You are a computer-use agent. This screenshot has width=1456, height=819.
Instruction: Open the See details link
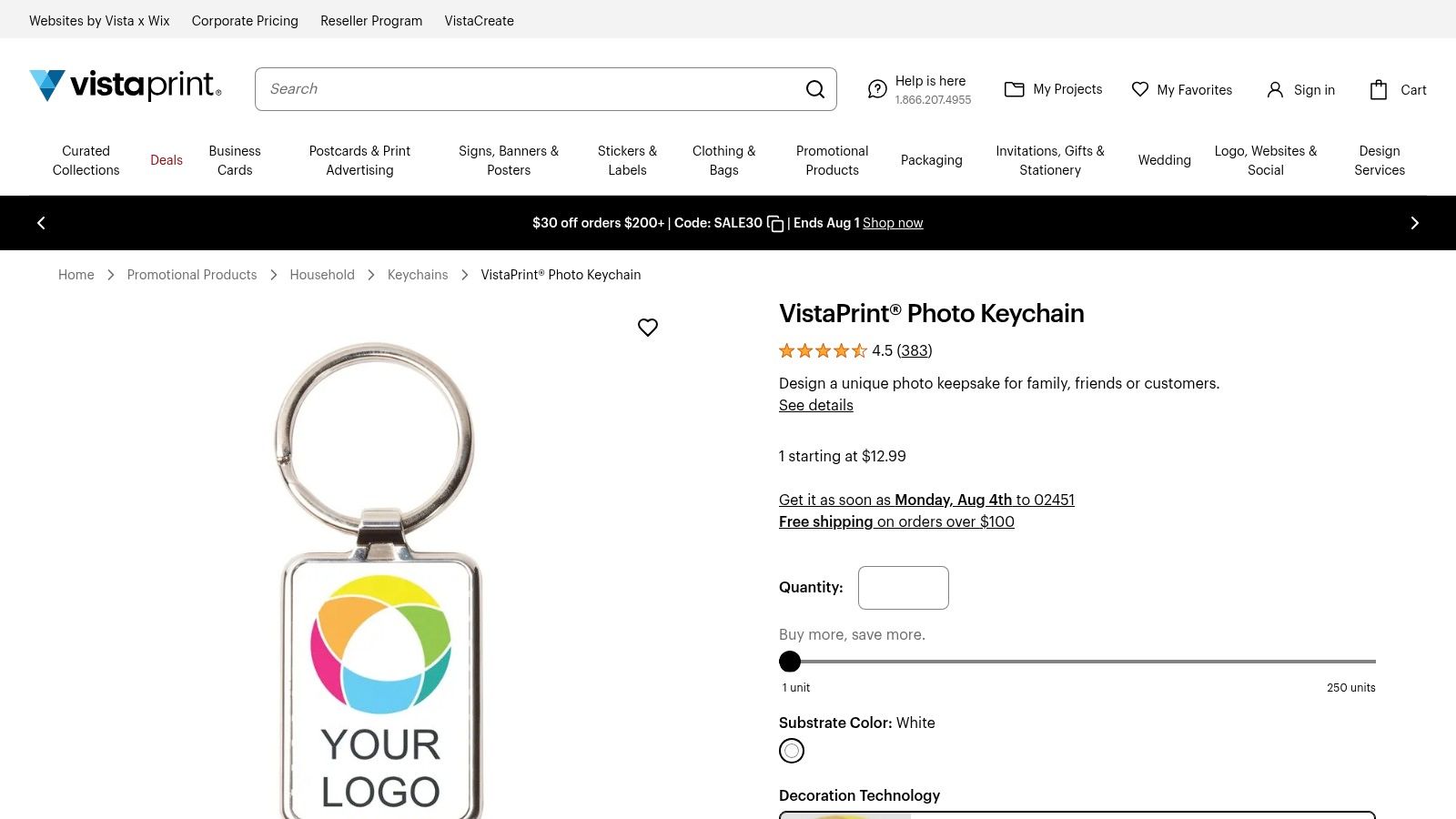815,405
